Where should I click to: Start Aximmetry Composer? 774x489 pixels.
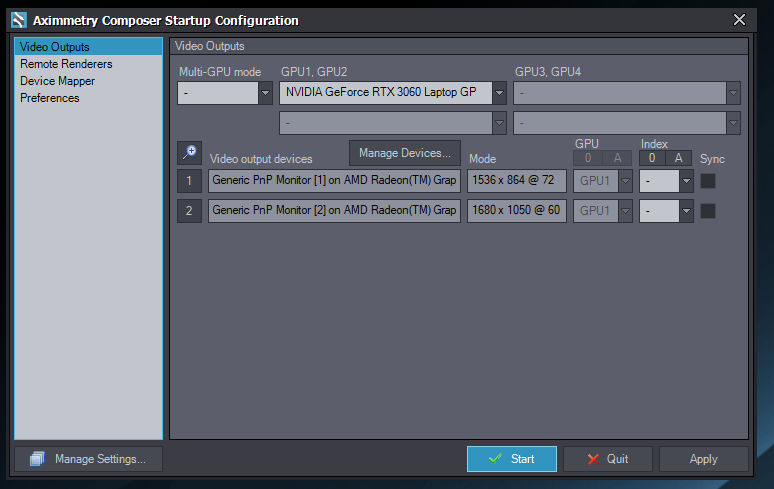(512, 459)
